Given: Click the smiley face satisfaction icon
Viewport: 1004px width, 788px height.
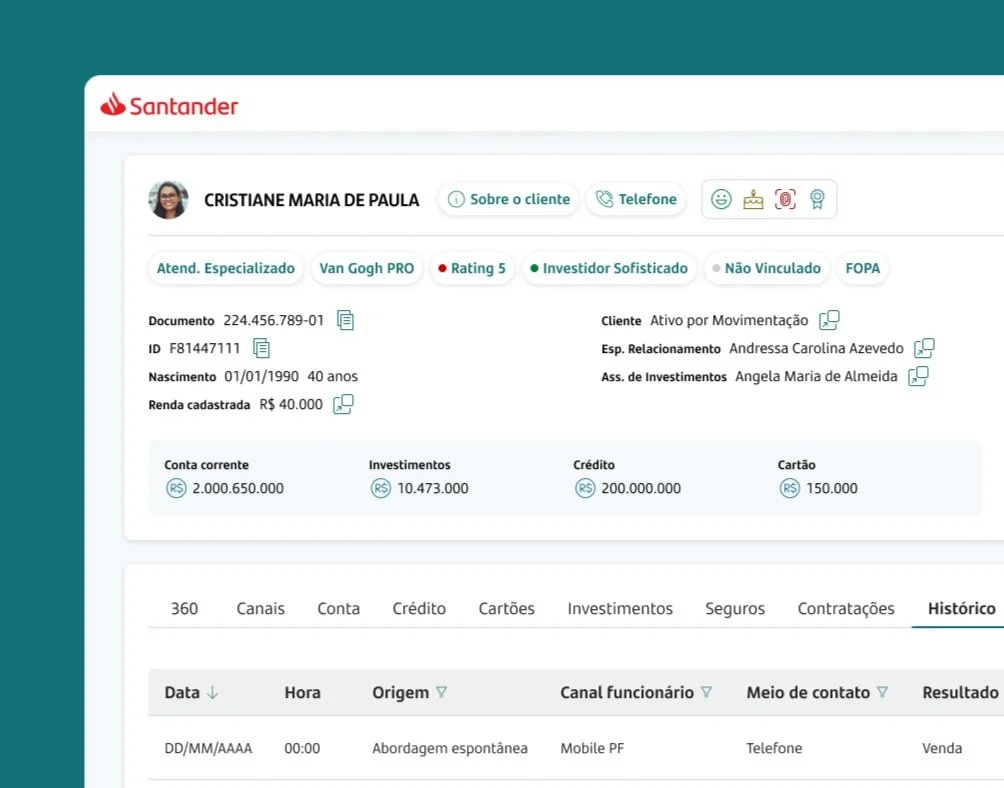Looking at the screenshot, I should click(x=721, y=199).
